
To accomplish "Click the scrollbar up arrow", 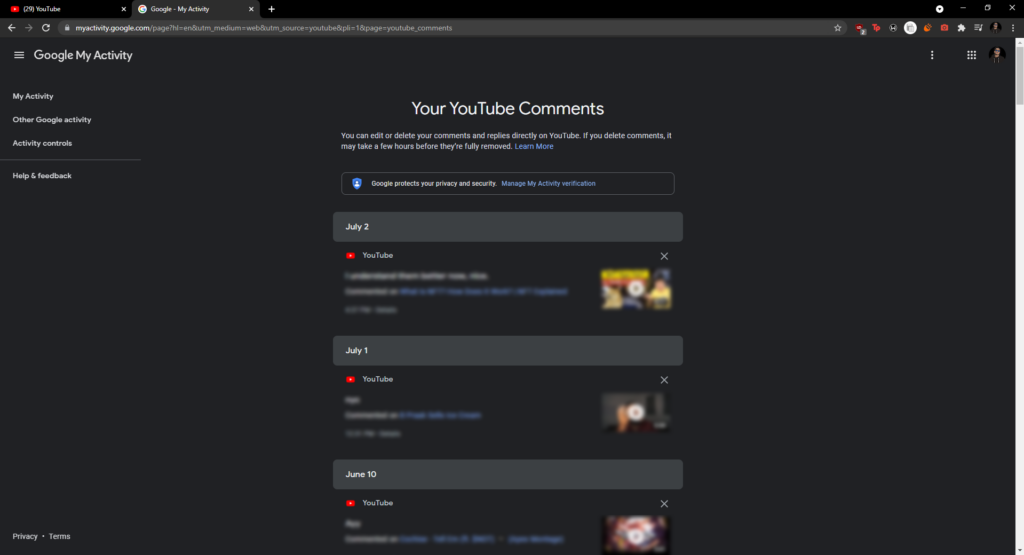I will tap(1019, 41).
